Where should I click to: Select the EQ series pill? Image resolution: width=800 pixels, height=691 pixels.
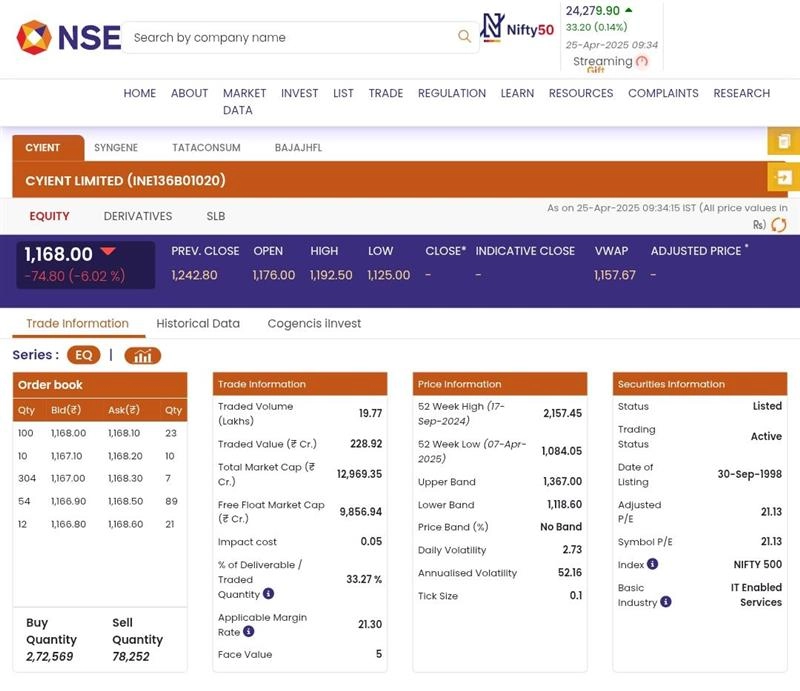(x=83, y=355)
